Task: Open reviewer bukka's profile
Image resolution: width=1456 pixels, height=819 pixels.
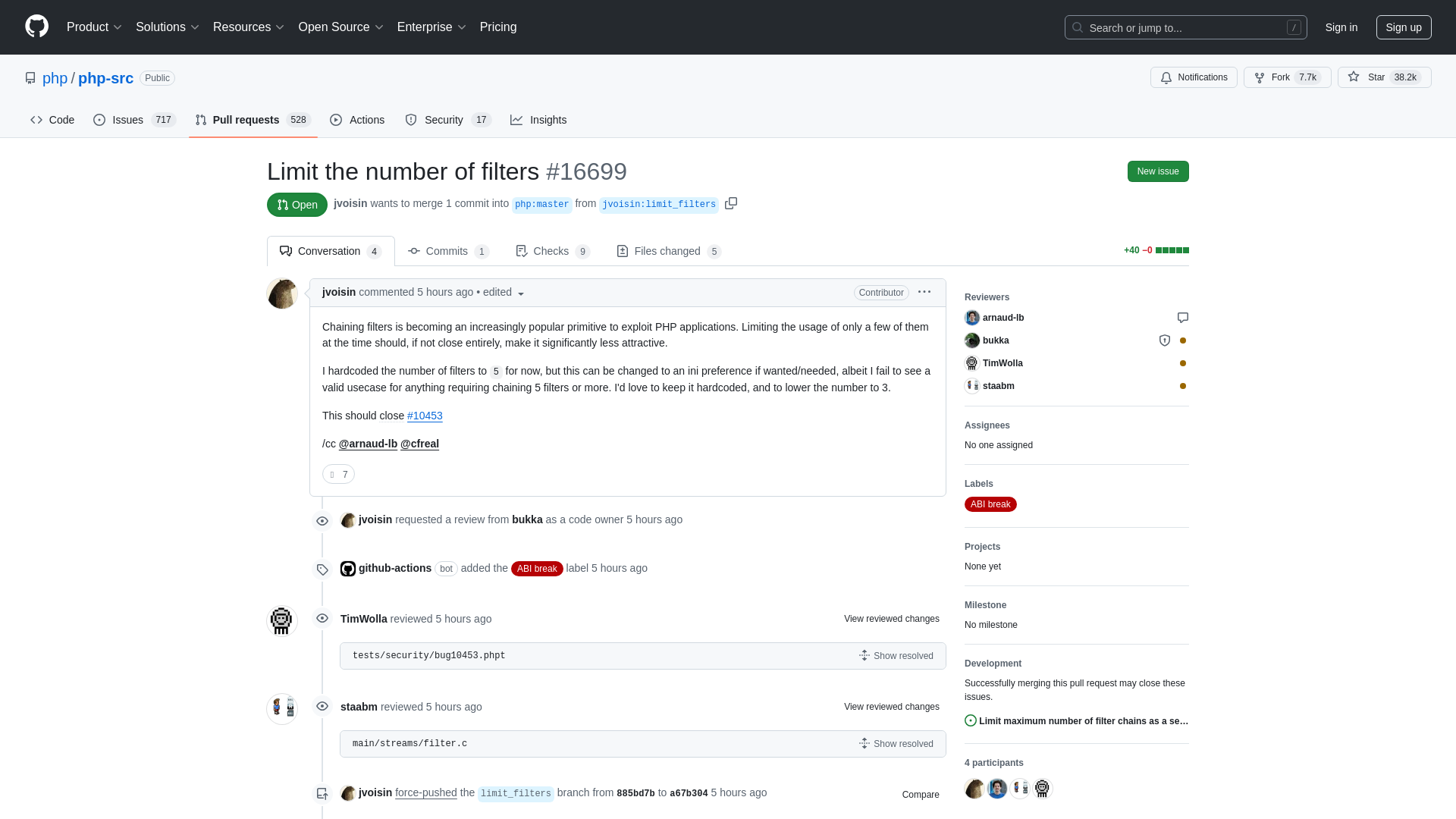Action: (995, 340)
